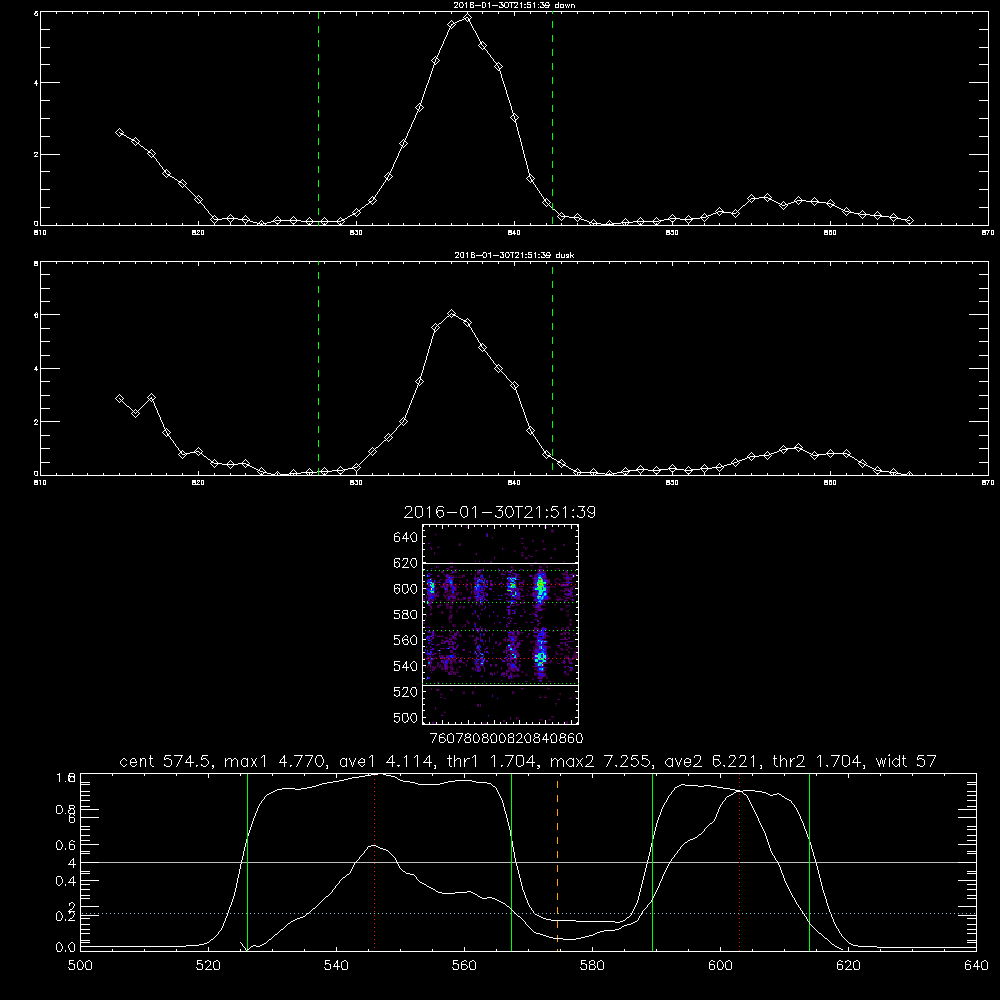Click the "810" x-axis label of the dusk plot

tap(40, 483)
